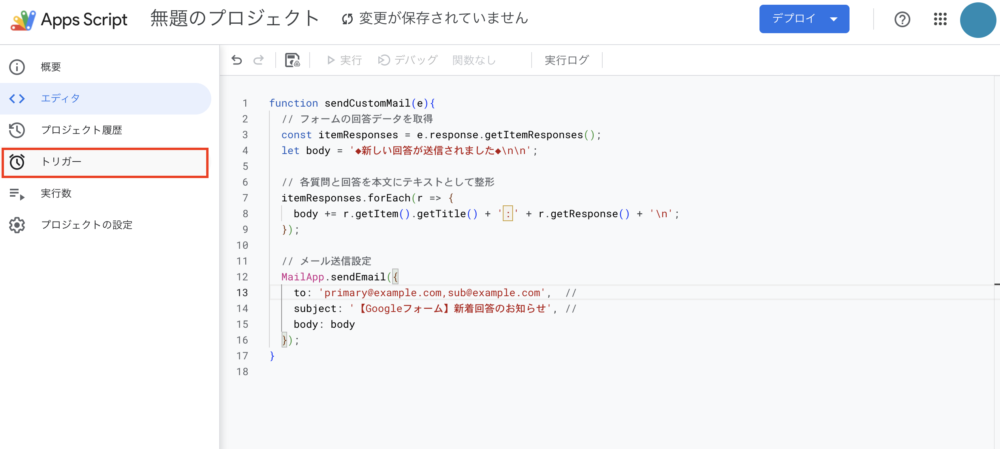The image size is (1000, 449).
Task: Click the getItemResponses() call on line 3
Action: (541, 135)
